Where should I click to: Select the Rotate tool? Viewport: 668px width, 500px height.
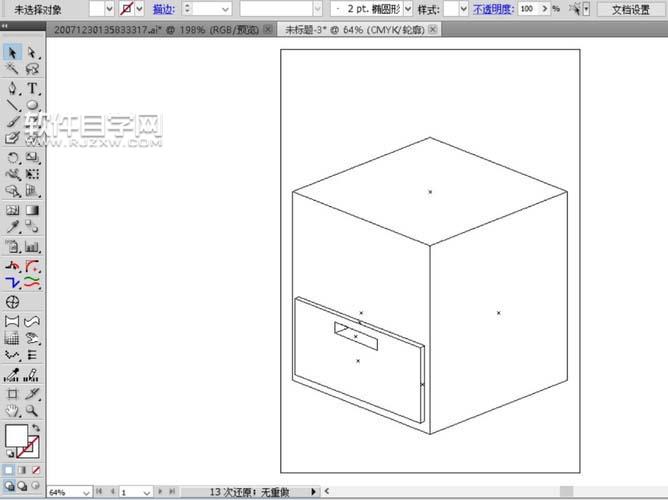pos(12,158)
